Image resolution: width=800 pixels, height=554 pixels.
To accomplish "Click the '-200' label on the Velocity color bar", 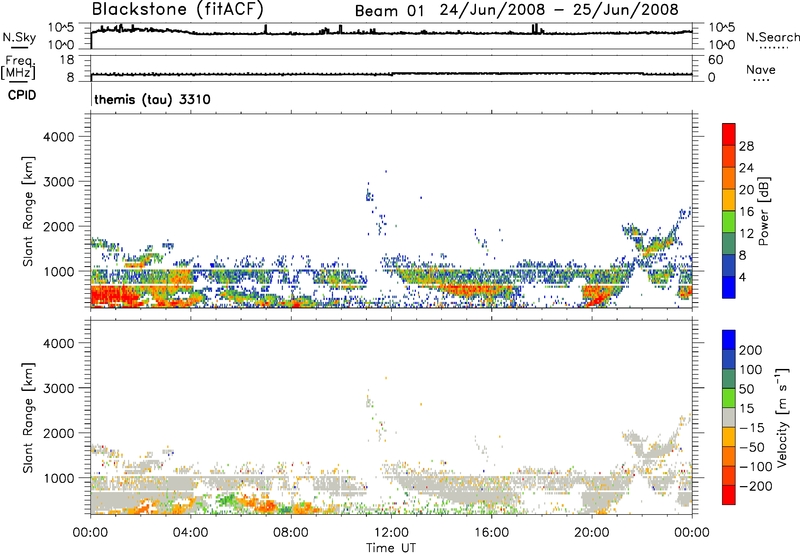I will pyautogui.click(x=755, y=486).
